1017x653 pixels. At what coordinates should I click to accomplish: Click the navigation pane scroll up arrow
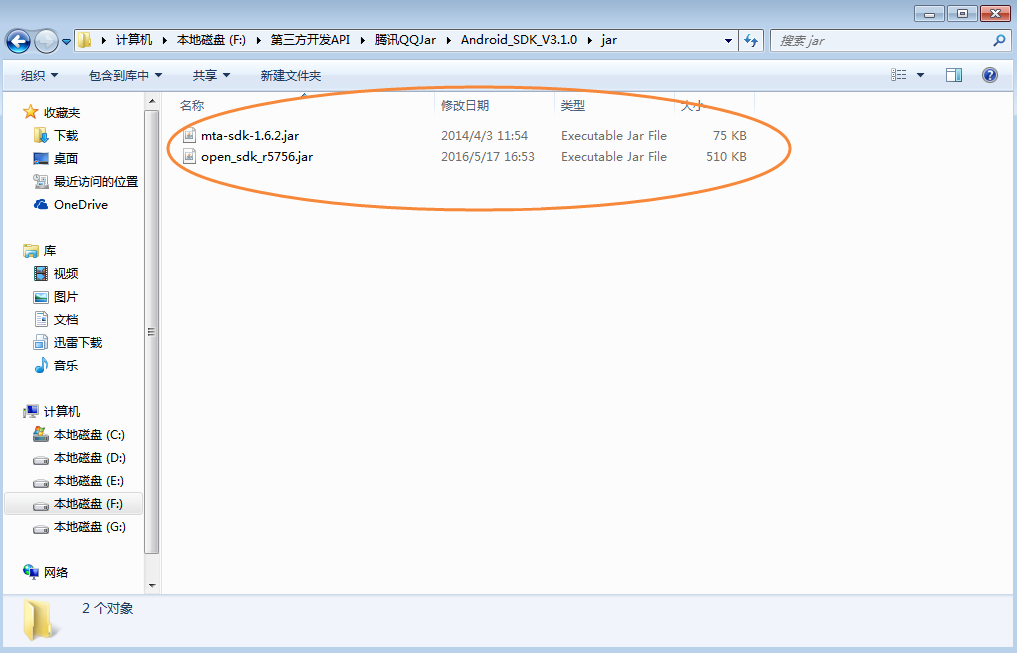tap(152, 101)
